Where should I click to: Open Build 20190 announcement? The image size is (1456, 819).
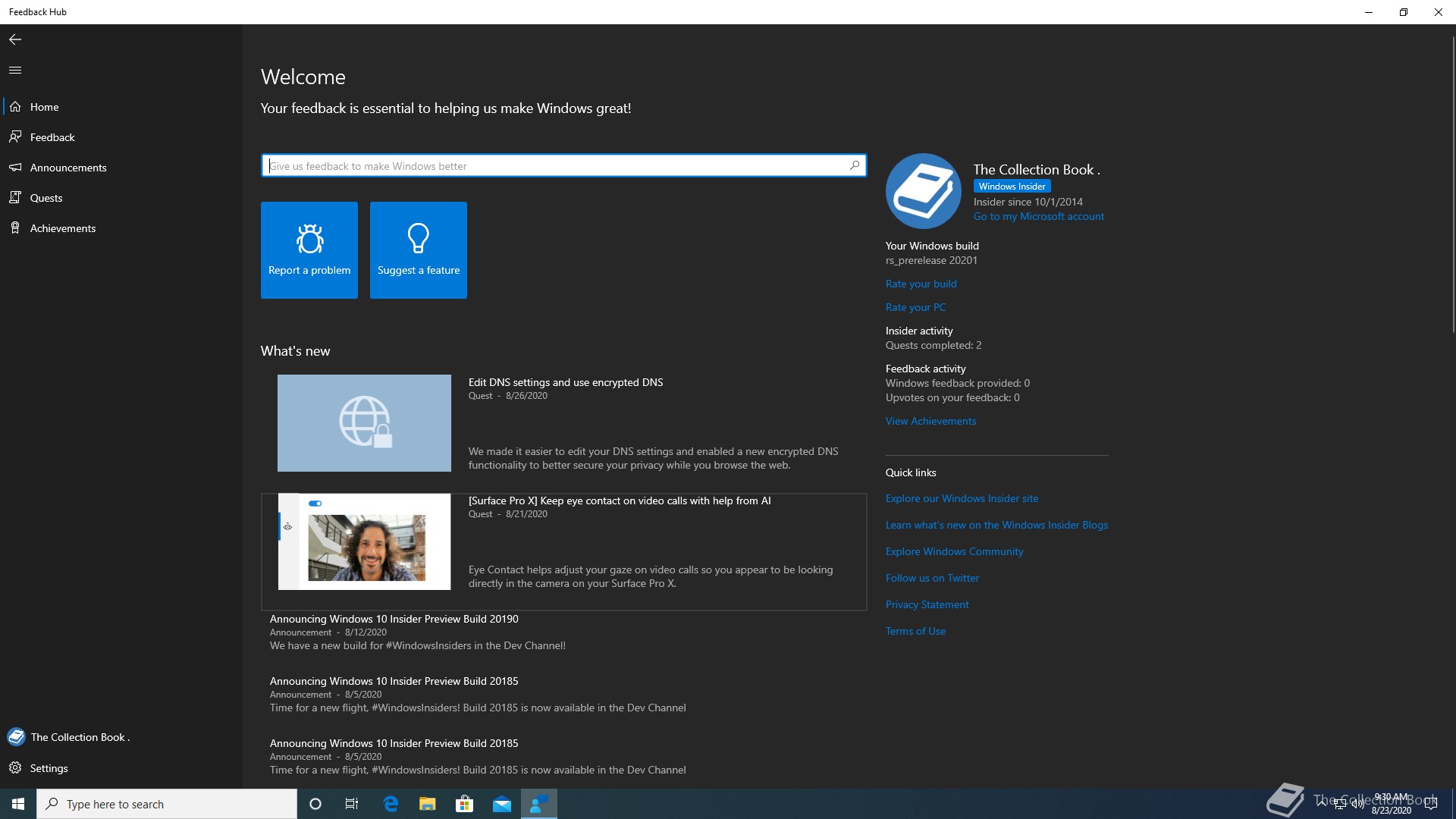point(394,619)
